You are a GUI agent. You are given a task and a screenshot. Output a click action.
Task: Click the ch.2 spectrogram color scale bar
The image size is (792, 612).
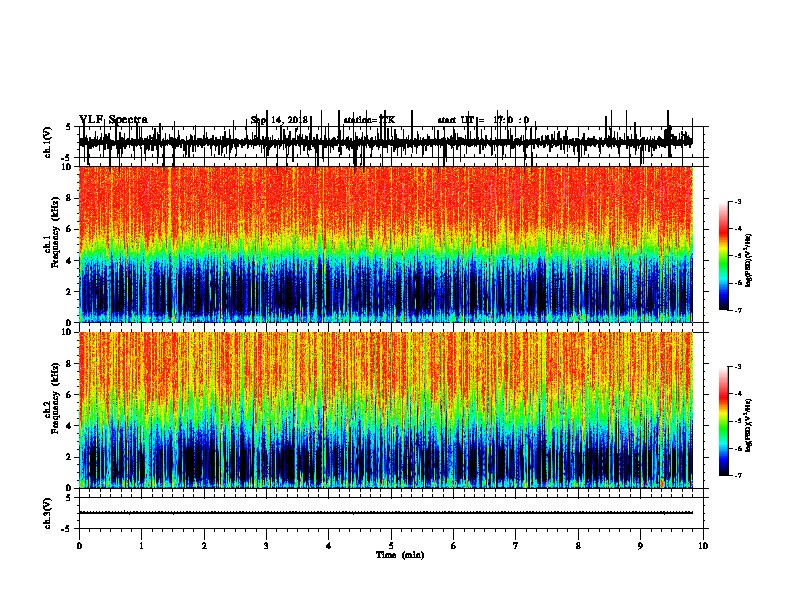tap(724, 421)
